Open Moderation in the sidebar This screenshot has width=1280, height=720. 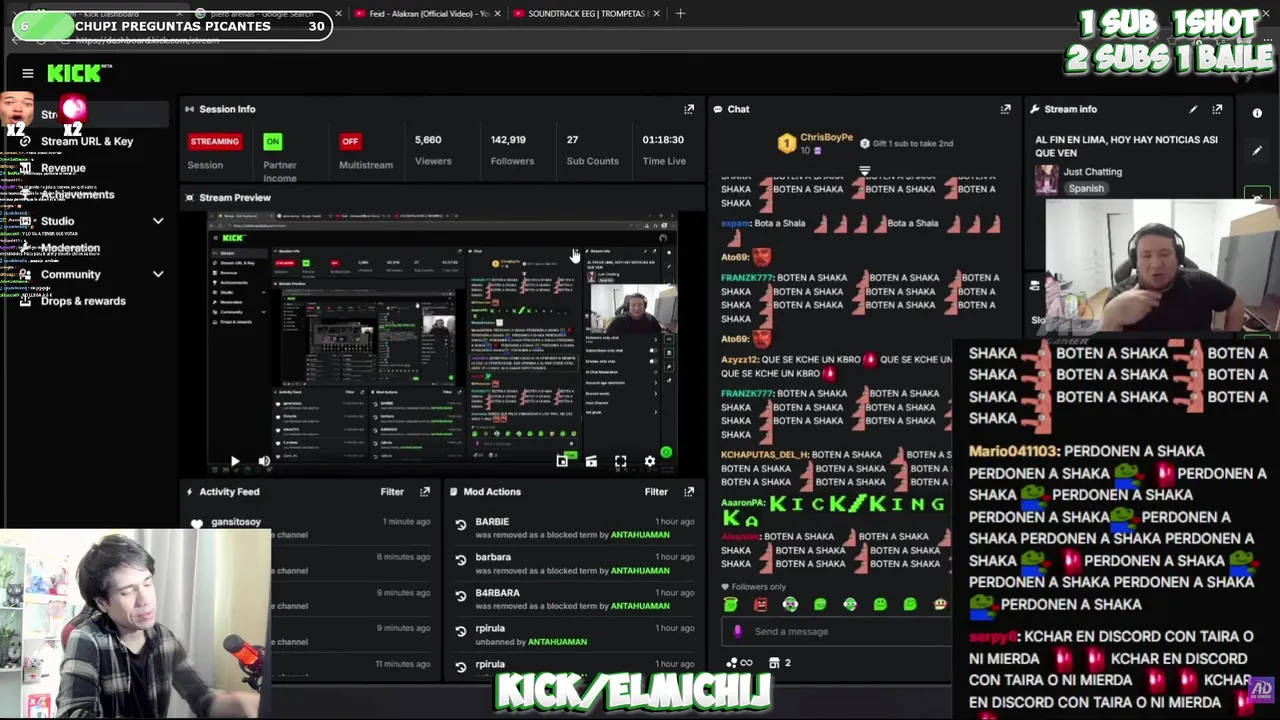click(70, 248)
